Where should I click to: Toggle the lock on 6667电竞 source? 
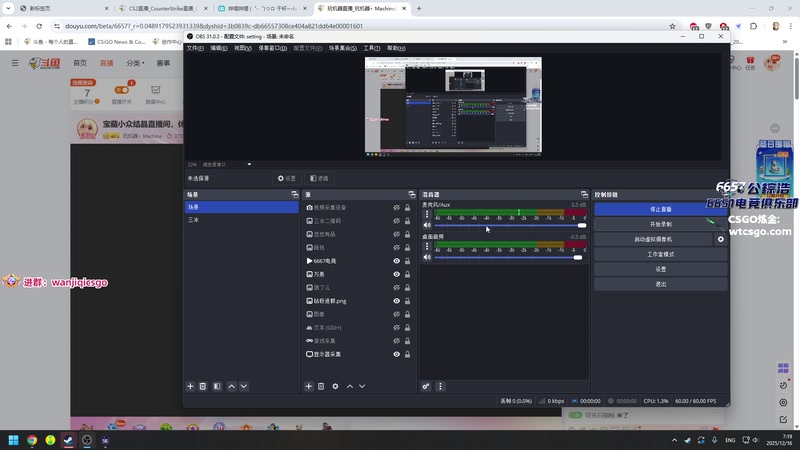407,261
